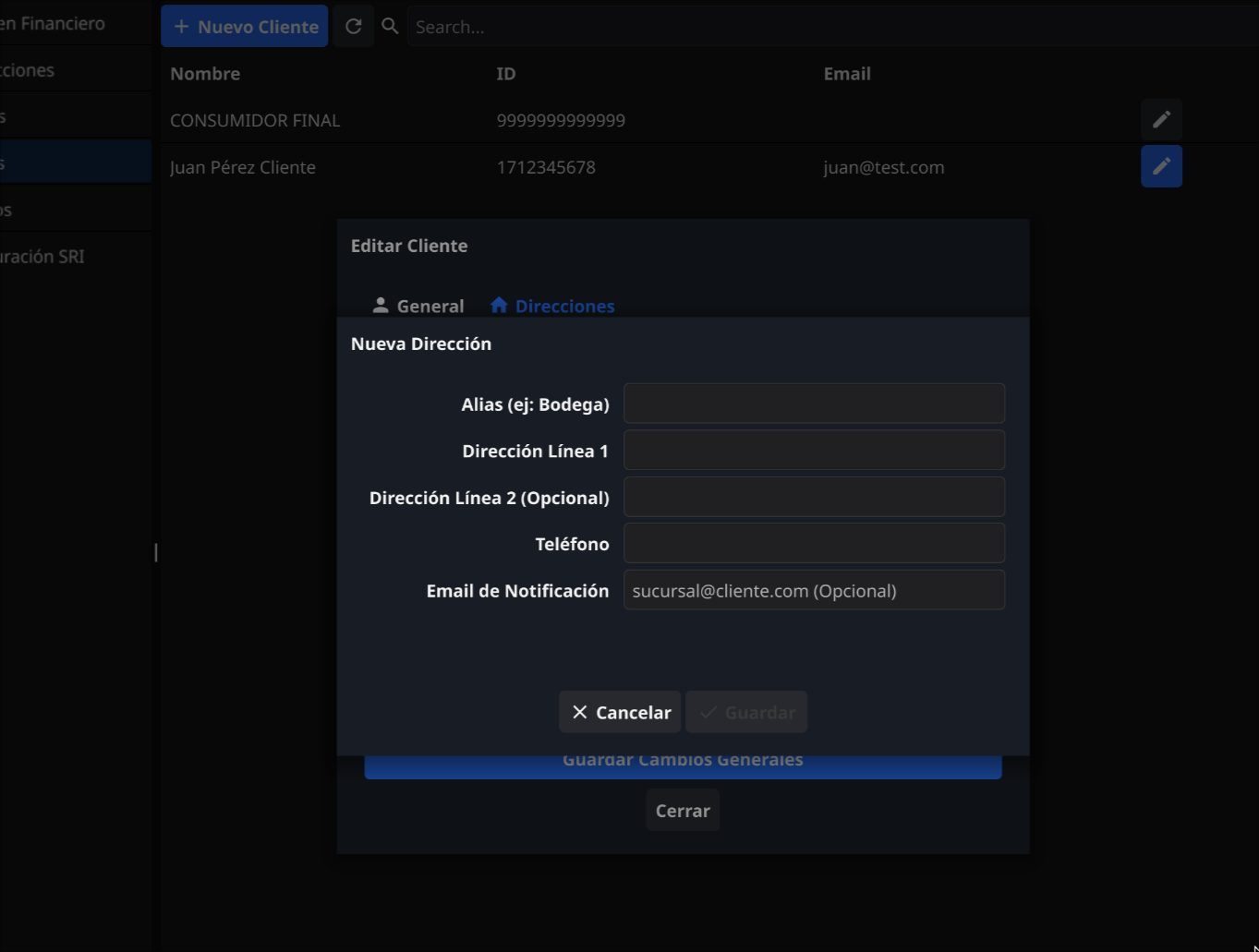Click Guardar Cambios Generales button

(683, 766)
